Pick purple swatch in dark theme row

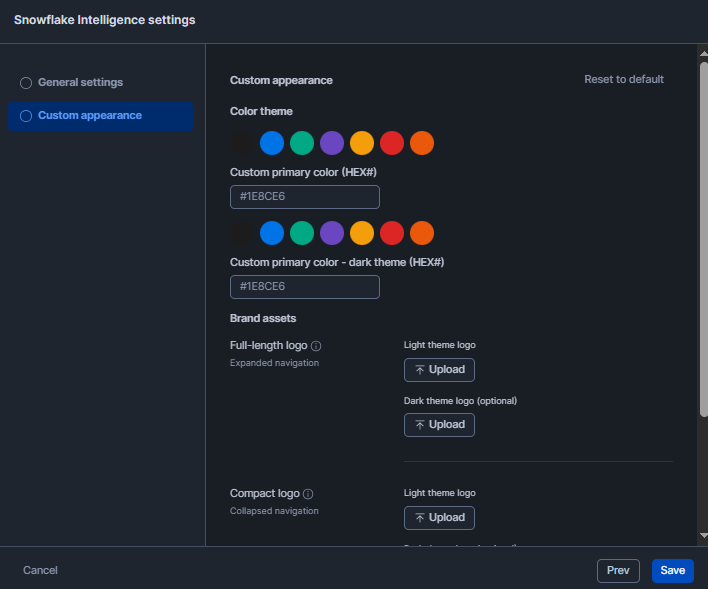click(332, 233)
